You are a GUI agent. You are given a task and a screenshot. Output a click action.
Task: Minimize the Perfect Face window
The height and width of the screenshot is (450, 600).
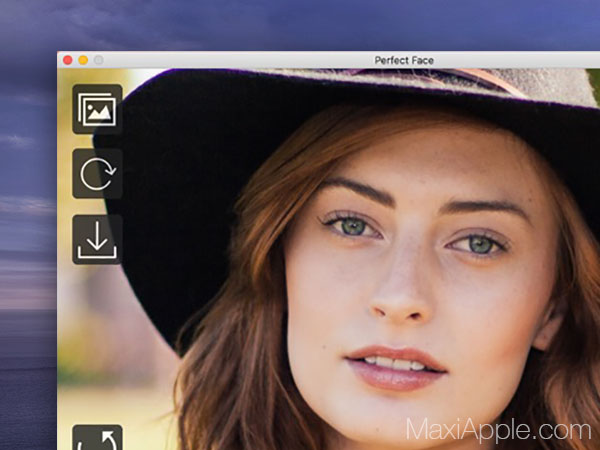click(x=83, y=60)
